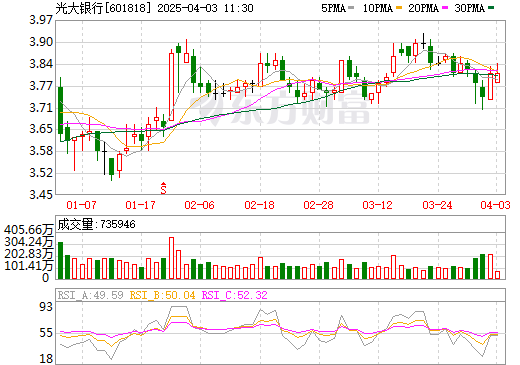Click the RSI_B:50.04 indicator label
This screenshot has width=520, height=365.
tap(162, 295)
